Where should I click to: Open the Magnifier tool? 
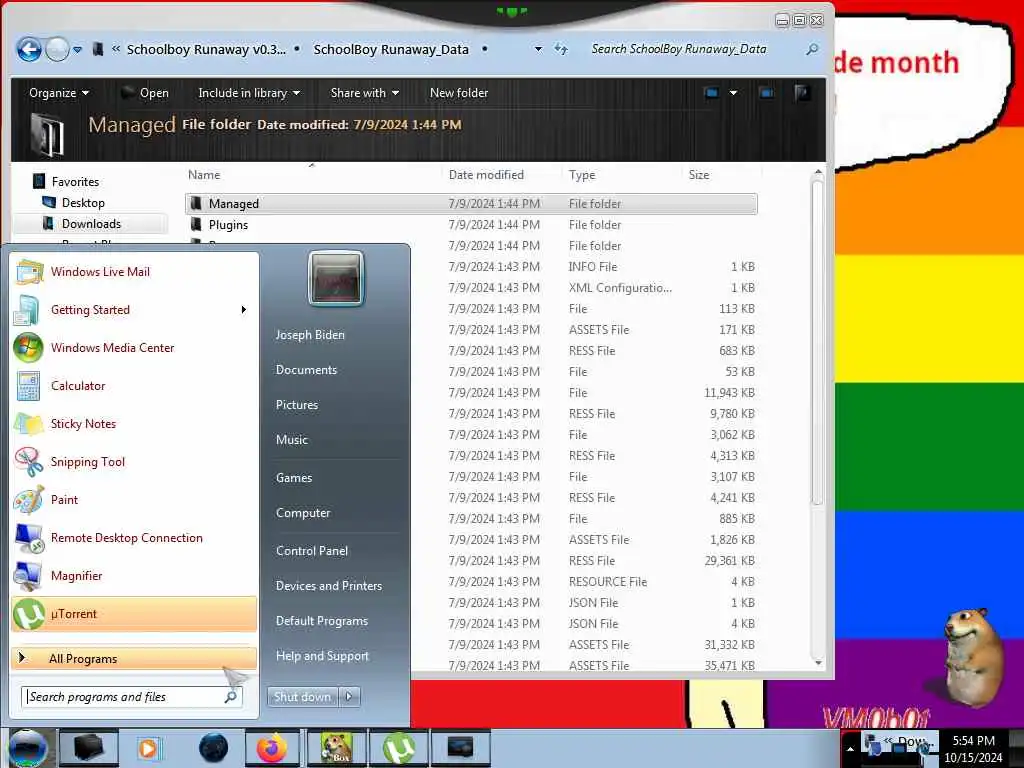(76, 576)
